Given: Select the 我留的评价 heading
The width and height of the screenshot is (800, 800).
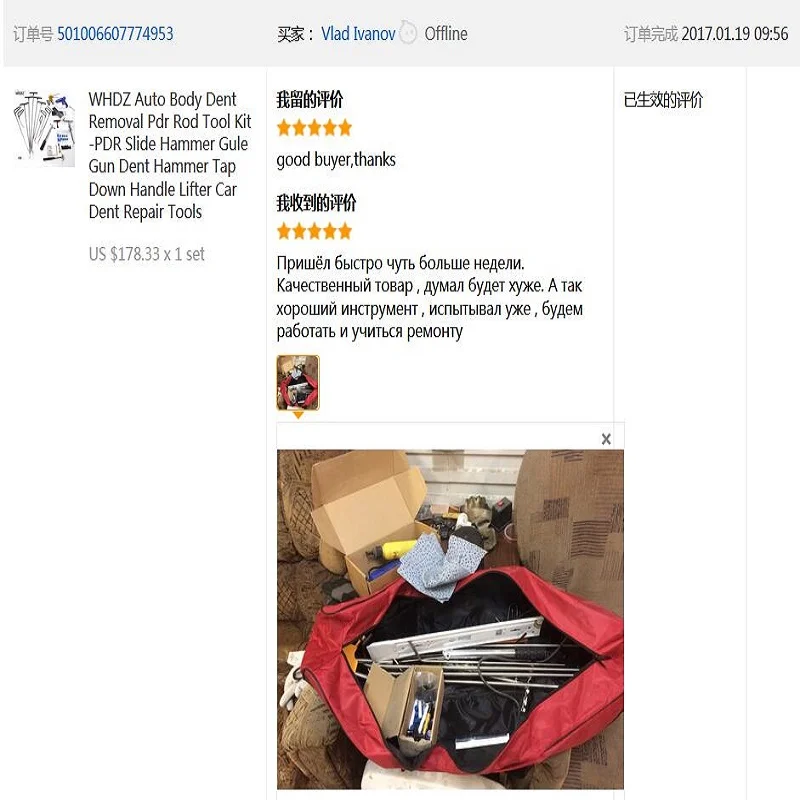Looking at the screenshot, I should coord(310,99).
